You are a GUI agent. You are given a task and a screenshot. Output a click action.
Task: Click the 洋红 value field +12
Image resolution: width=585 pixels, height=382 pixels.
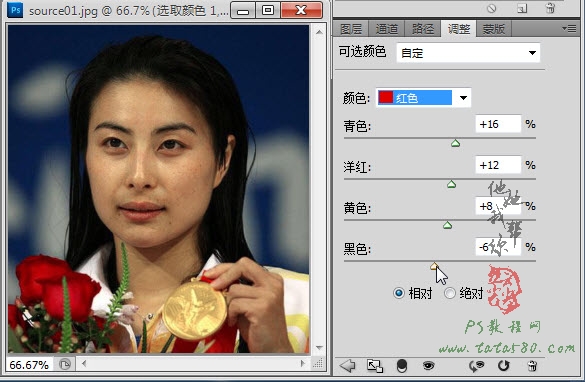[x=498, y=165]
